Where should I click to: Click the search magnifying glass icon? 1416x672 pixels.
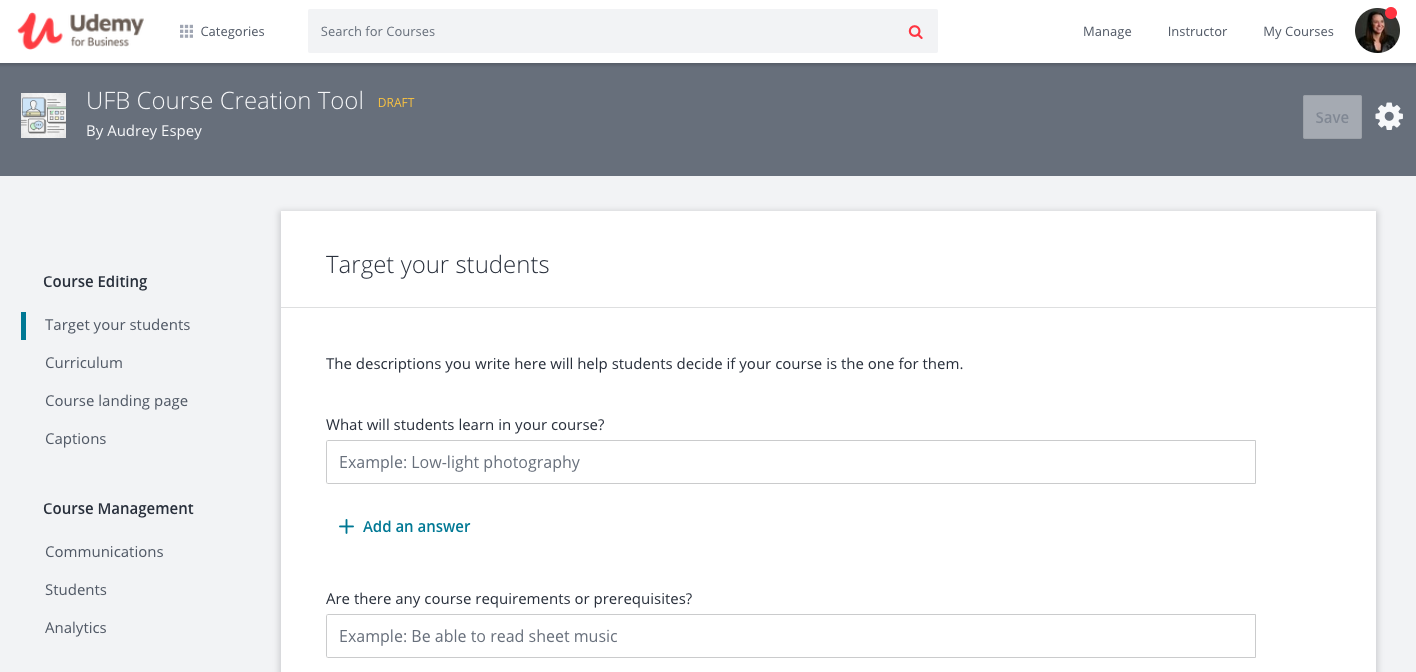[914, 31]
